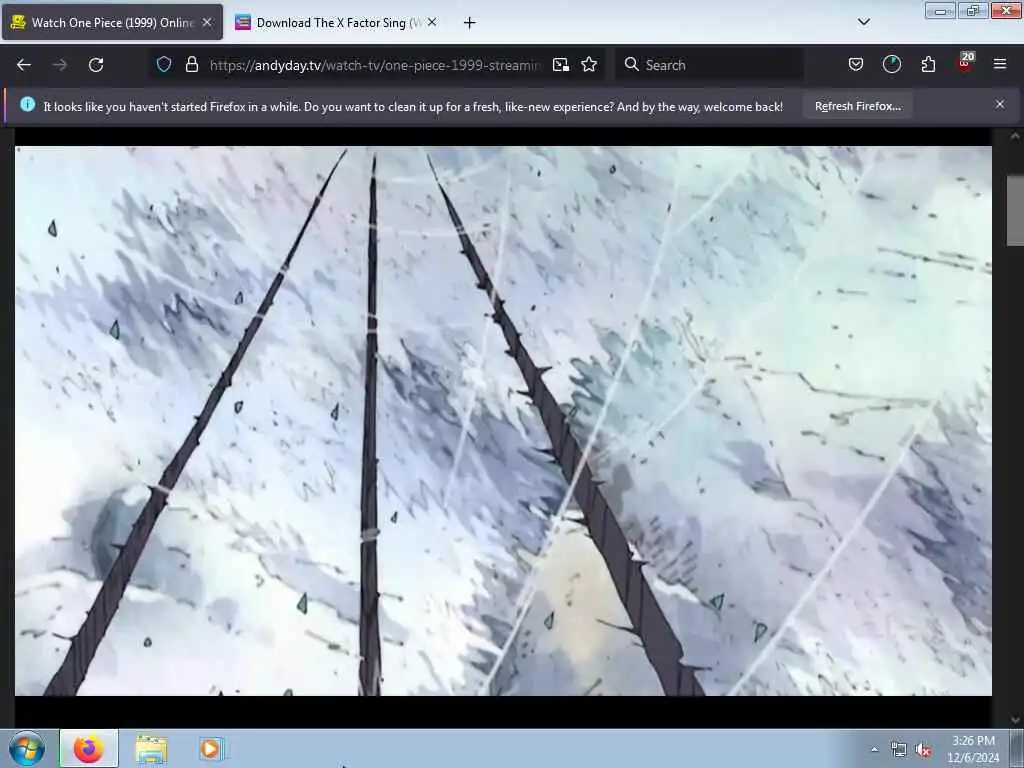Screen dimensions: 1024x768
Task: Click the muted volume tray icon
Action: click(923, 750)
